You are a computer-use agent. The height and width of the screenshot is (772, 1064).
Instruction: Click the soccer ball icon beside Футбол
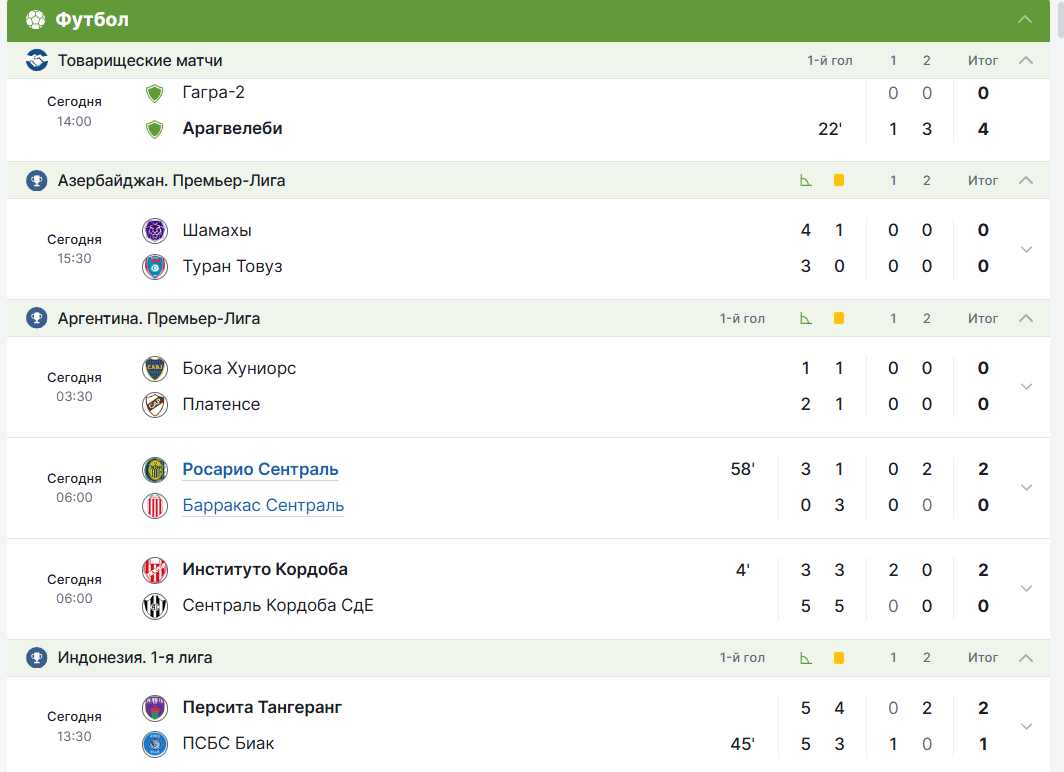[x=36, y=20]
